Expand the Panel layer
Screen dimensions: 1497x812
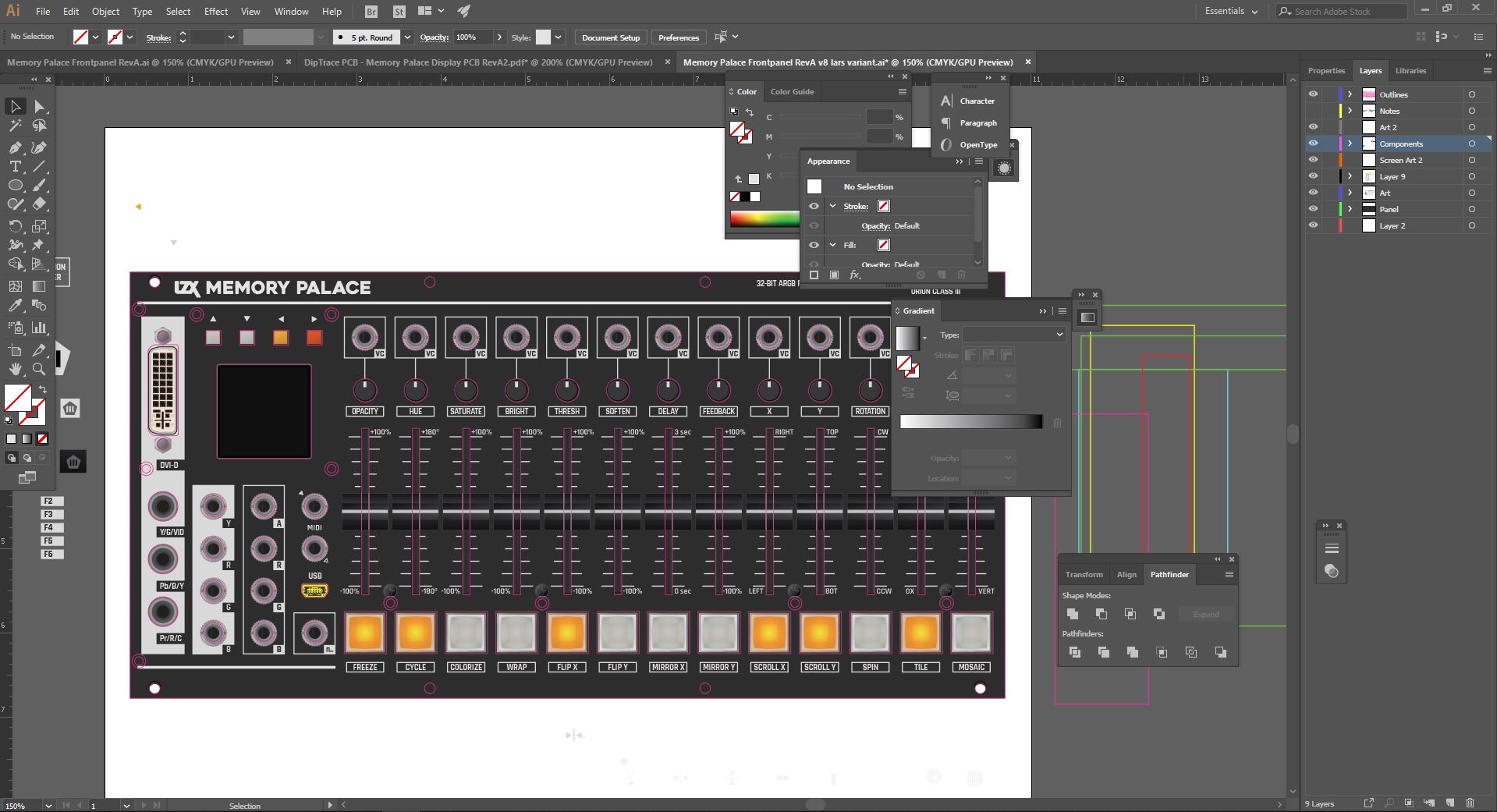[1350, 209]
